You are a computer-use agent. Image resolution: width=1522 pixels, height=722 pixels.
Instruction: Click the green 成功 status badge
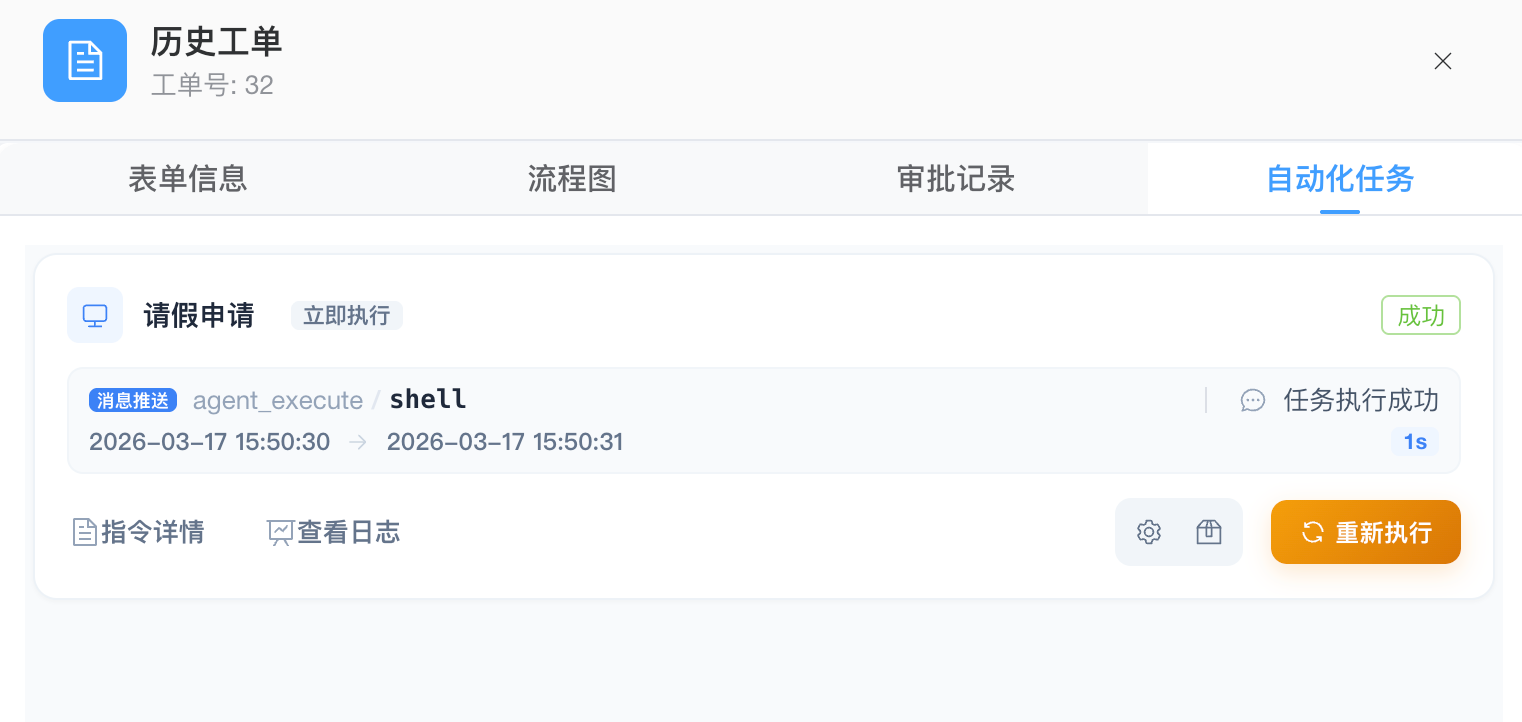coord(1420,314)
